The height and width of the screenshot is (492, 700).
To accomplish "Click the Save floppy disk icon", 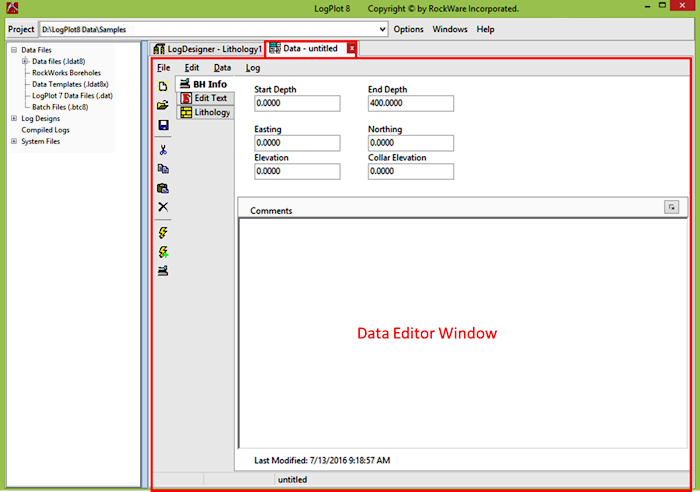I will (163, 125).
